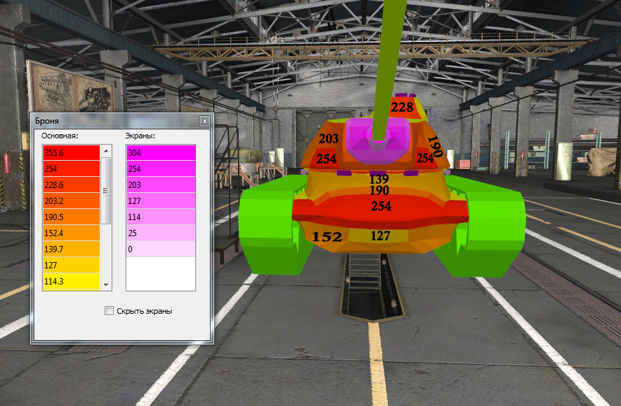Choose the 190.5 orange armor entry
Viewport: 621px width, 406px height.
coord(70,217)
